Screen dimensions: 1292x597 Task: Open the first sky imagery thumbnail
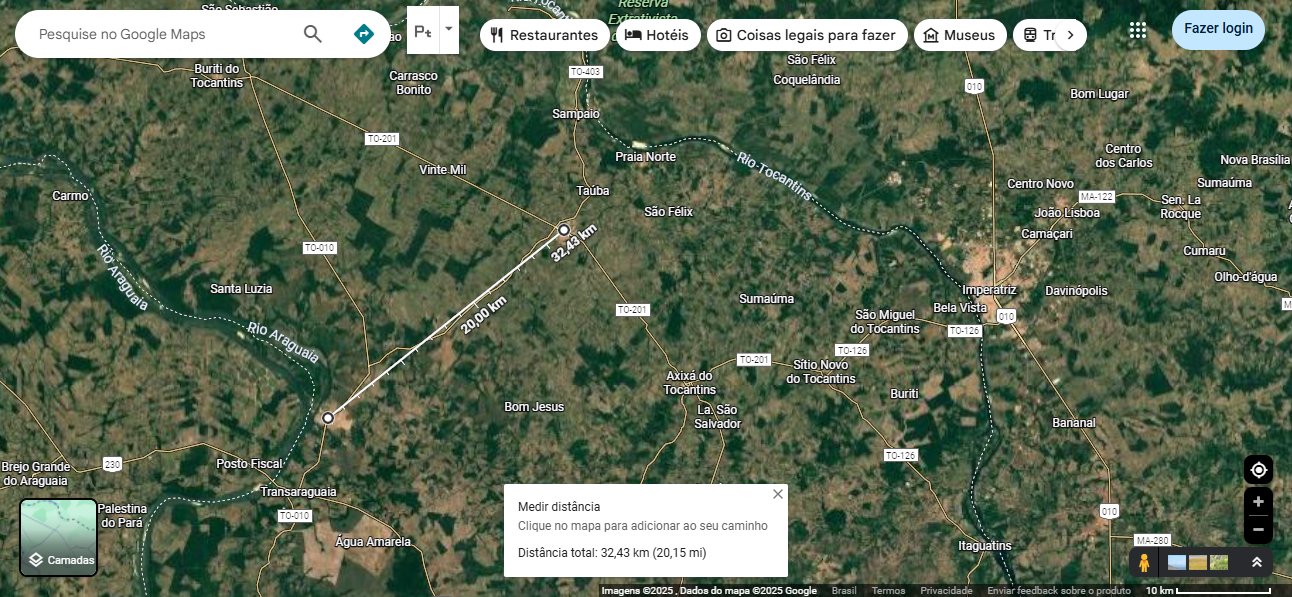tap(1178, 563)
